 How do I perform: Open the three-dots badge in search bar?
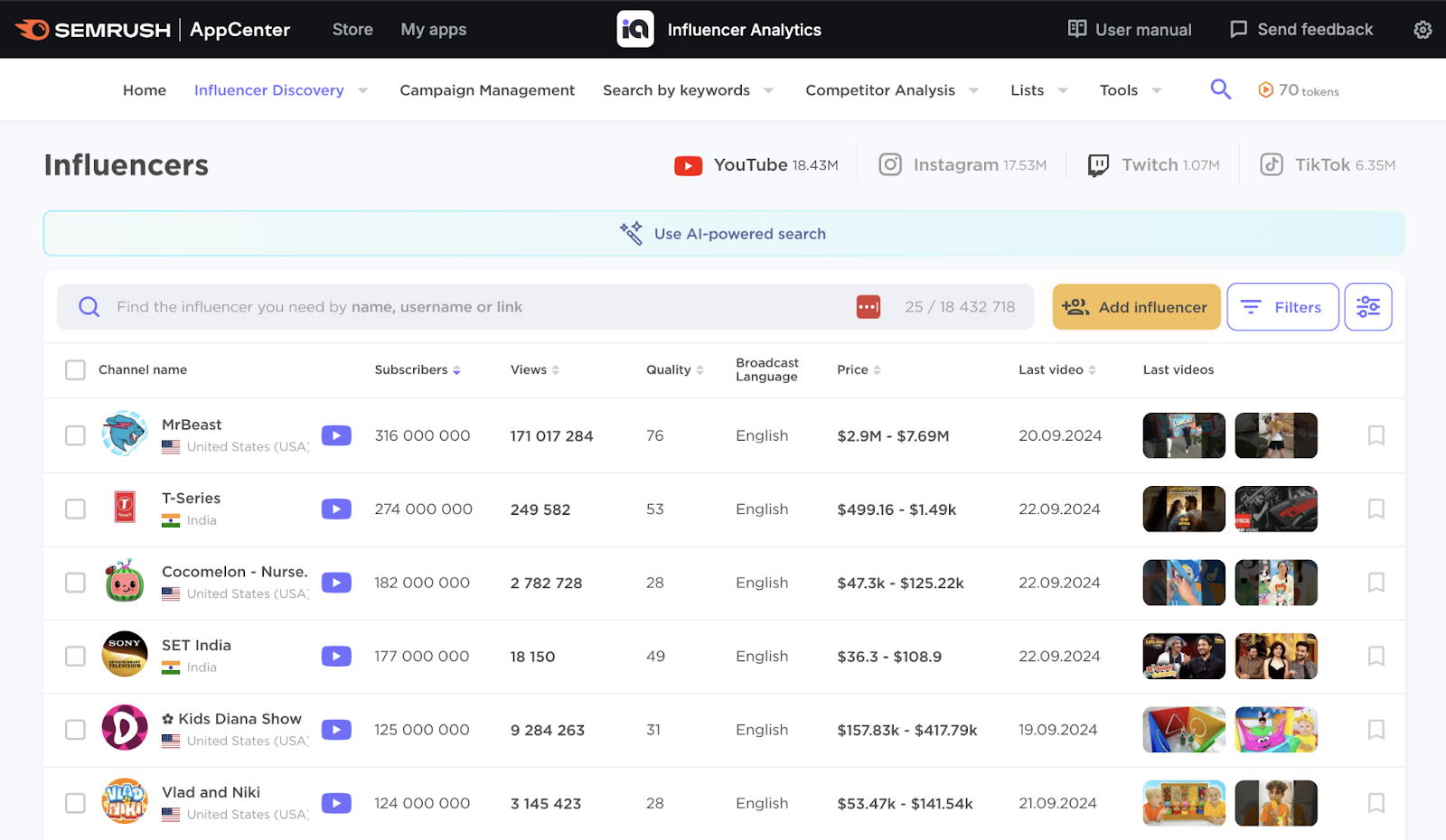869,307
